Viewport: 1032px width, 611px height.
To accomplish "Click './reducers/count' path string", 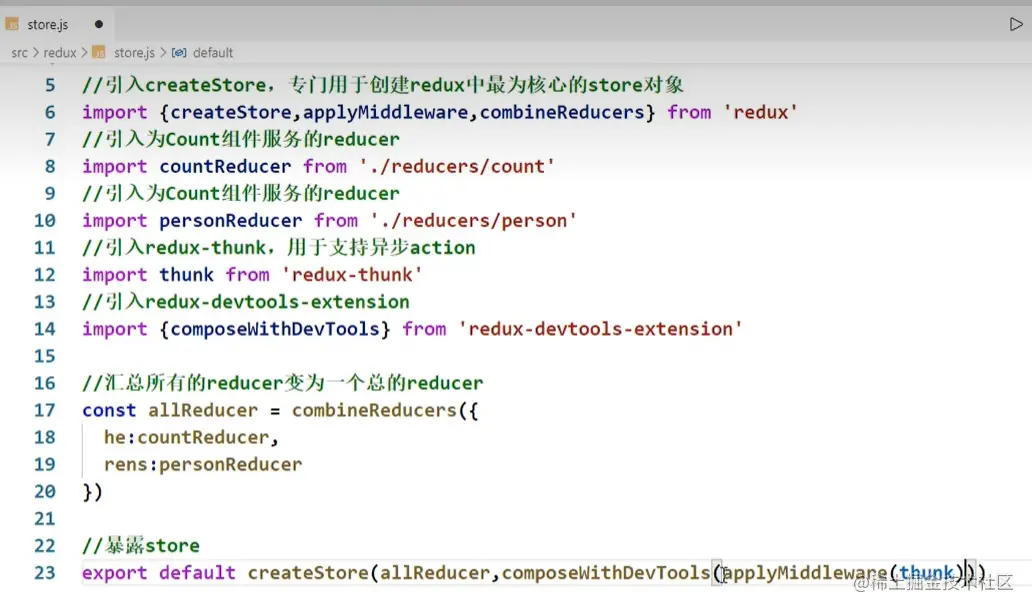I will 457,167.
